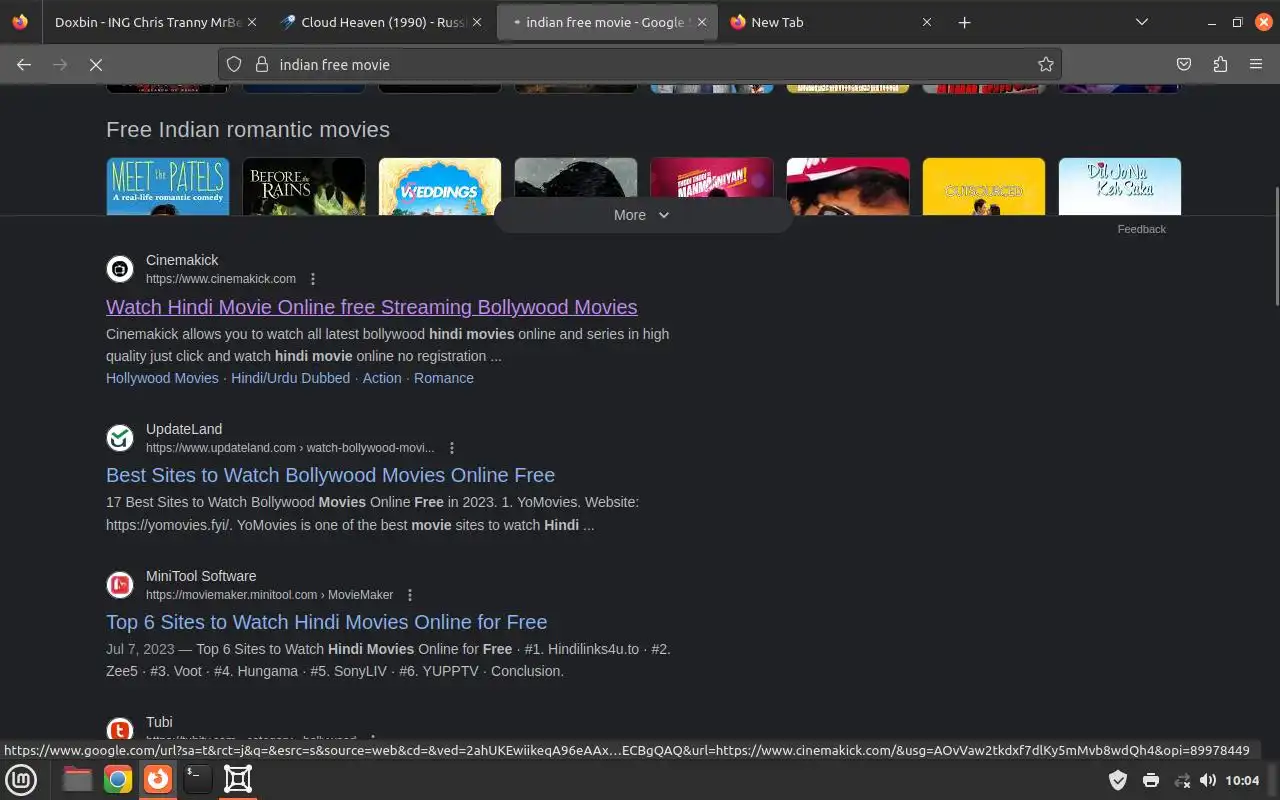The width and height of the screenshot is (1280, 800).
Task: Open the Hindi/Urdu Dubbed sitelink
Action: 291,378
